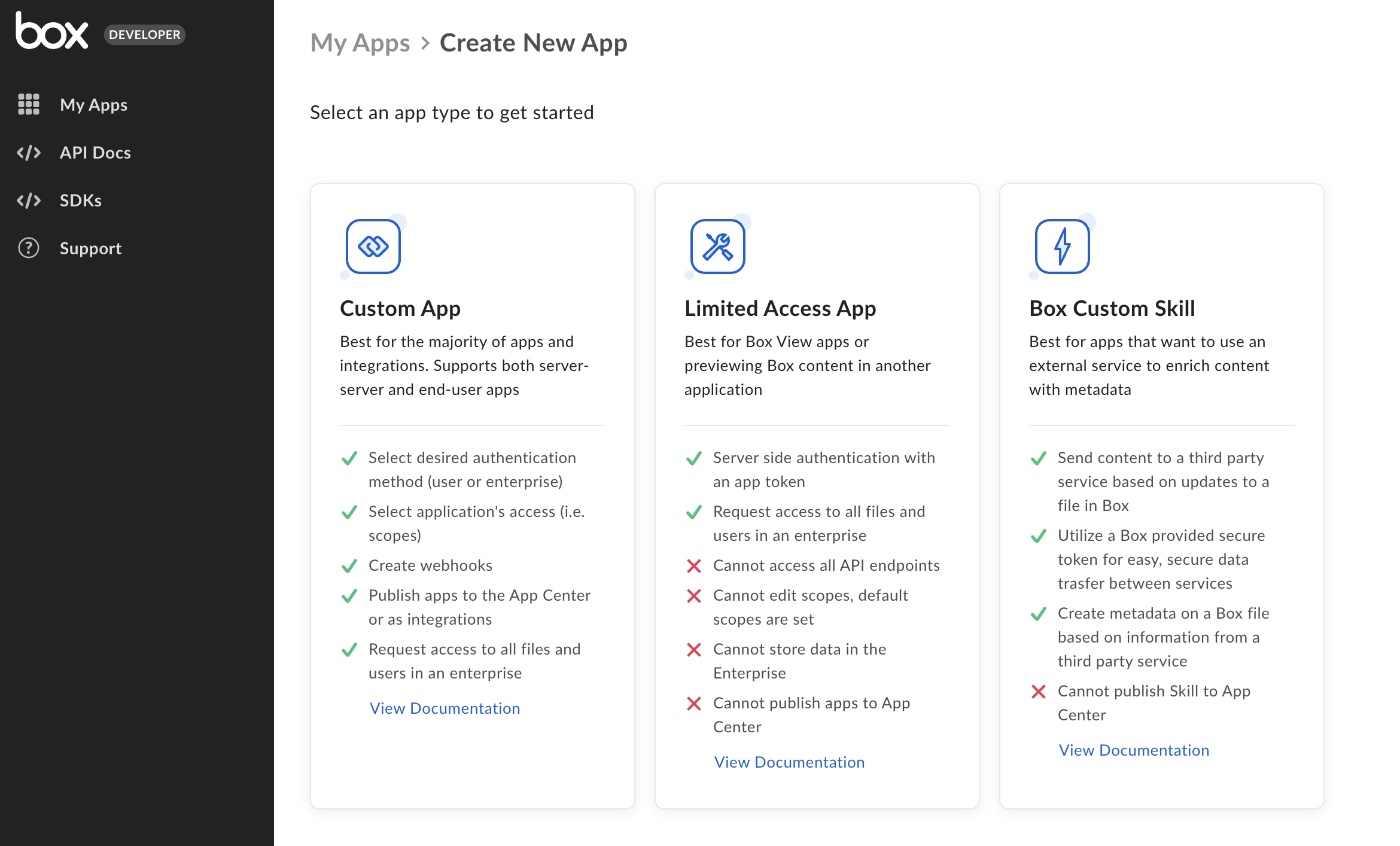Select the My Apps grid icon
1400x846 pixels.
pyautogui.click(x=29, y=104)
